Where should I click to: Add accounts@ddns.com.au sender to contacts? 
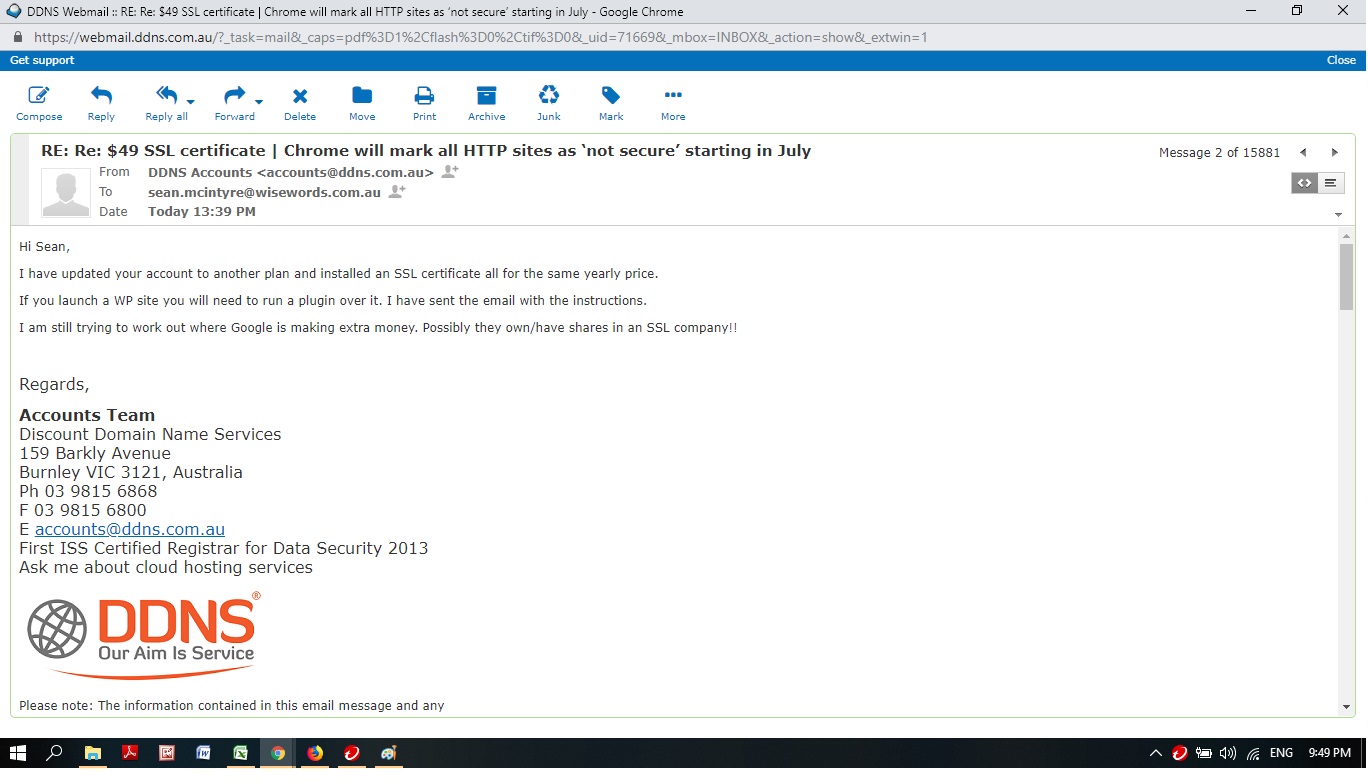click(x=450, y=172)
